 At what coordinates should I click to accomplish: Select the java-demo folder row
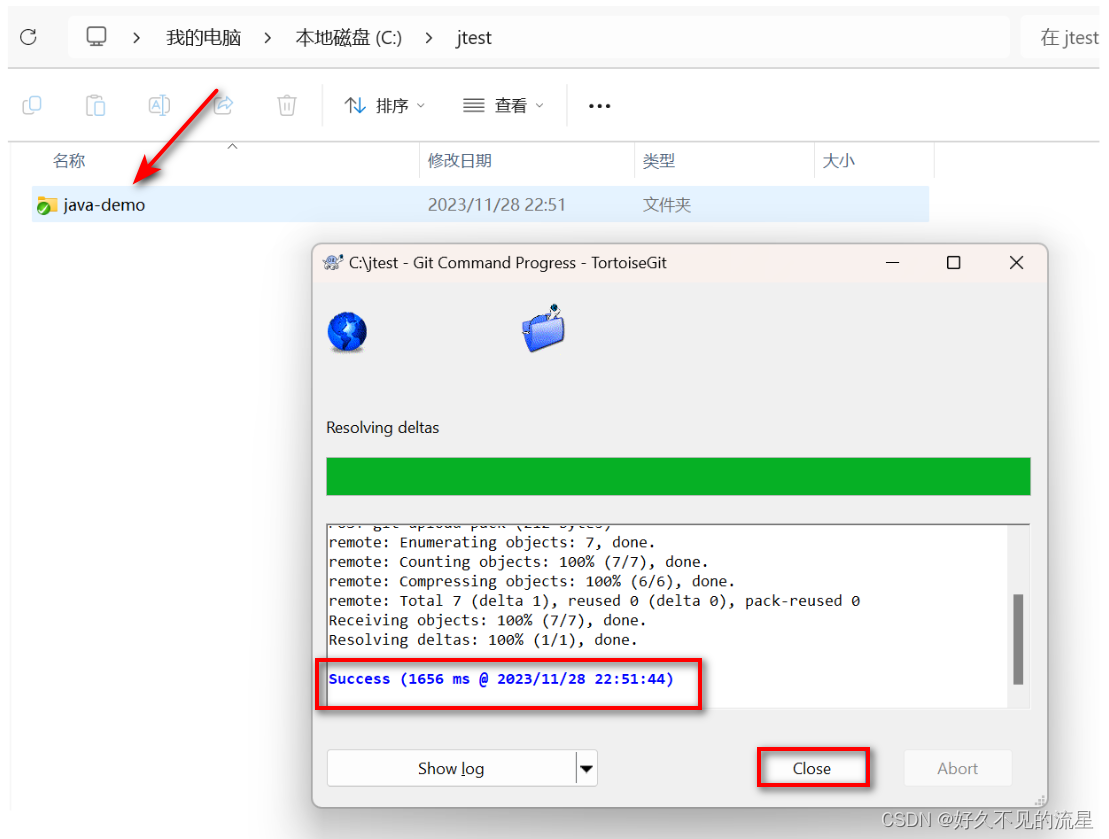click(x=480, y=204)
